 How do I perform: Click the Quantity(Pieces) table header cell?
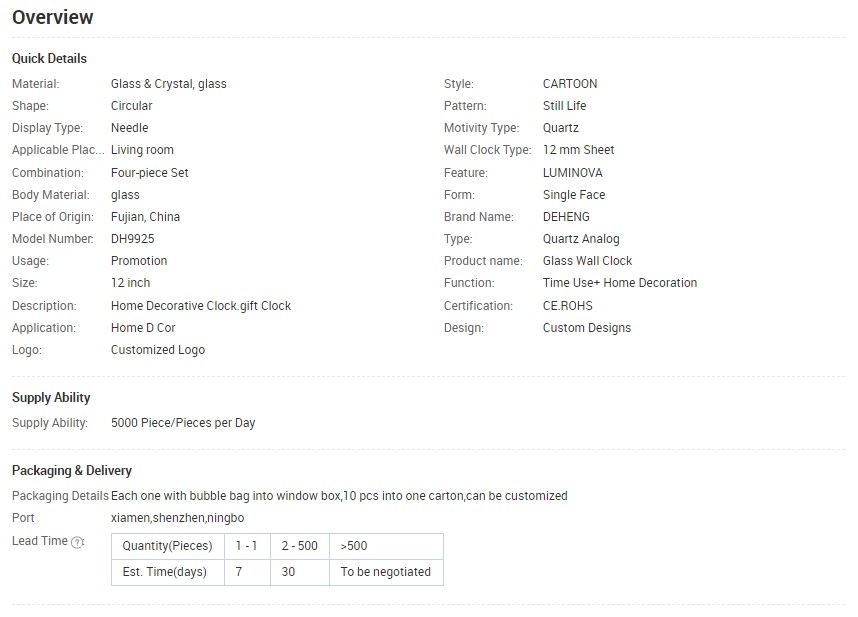[167, 546]
